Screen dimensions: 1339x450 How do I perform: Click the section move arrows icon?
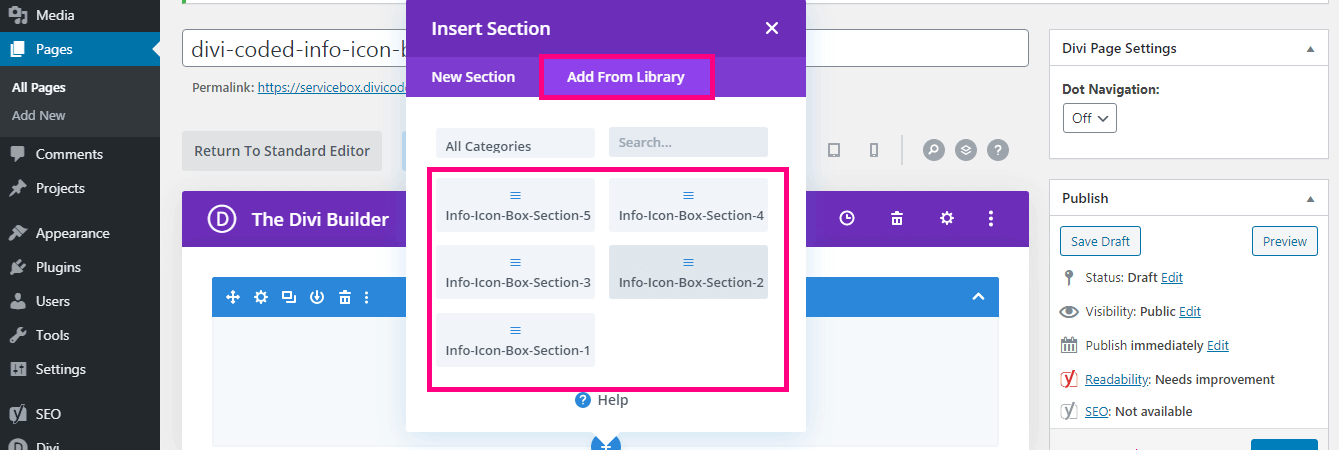(x=233, y=297)
